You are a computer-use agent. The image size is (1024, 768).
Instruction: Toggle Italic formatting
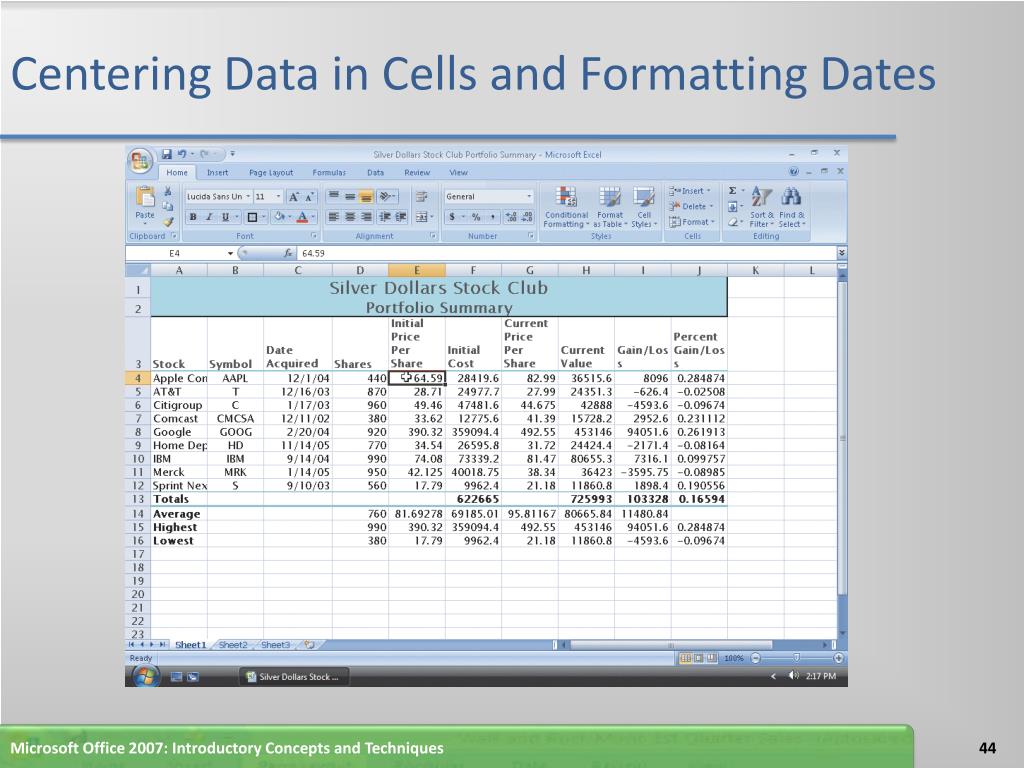coord(209,217)
